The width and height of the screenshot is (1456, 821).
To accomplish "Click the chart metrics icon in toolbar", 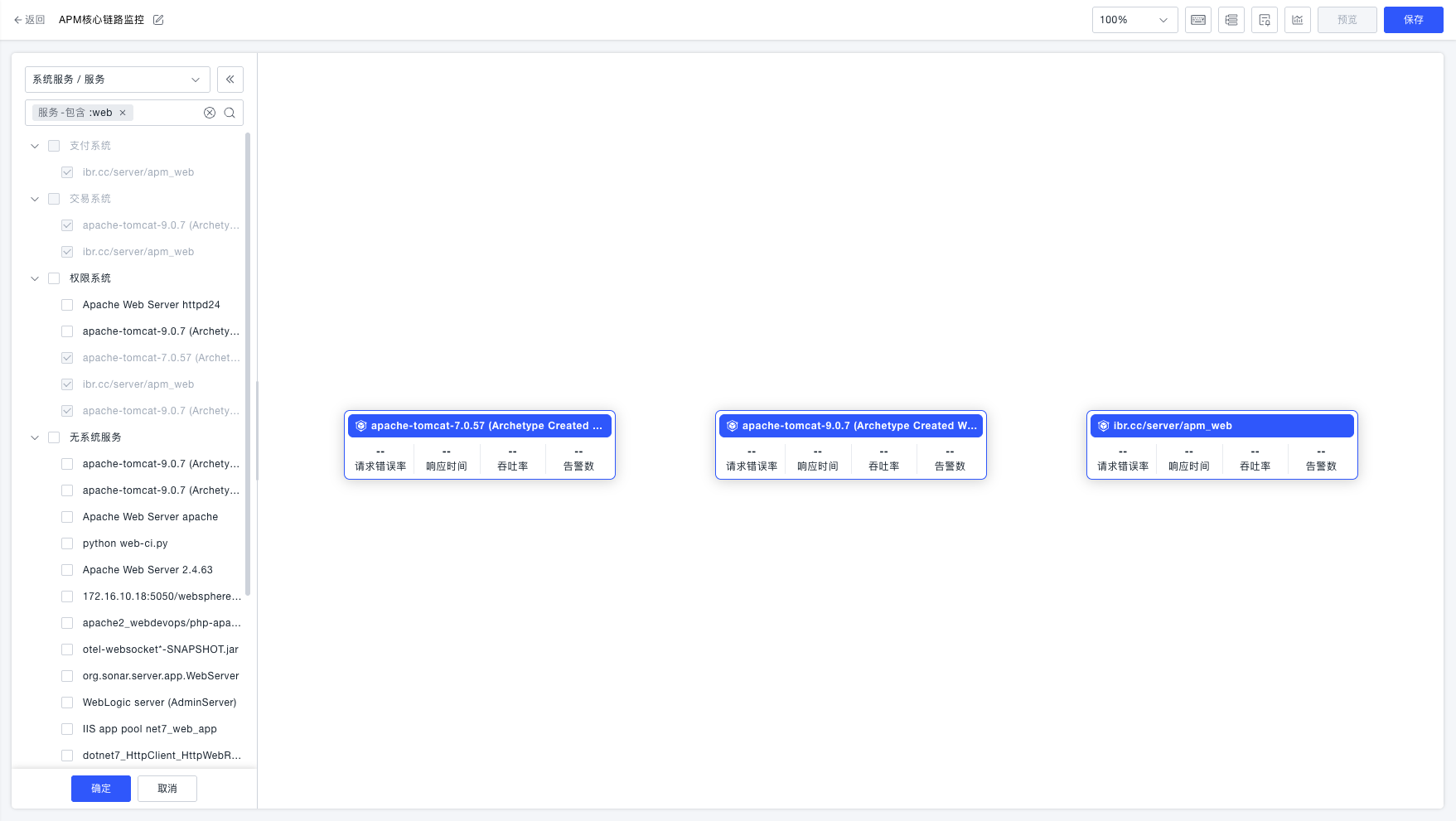I will click(x=1297, y=20).
